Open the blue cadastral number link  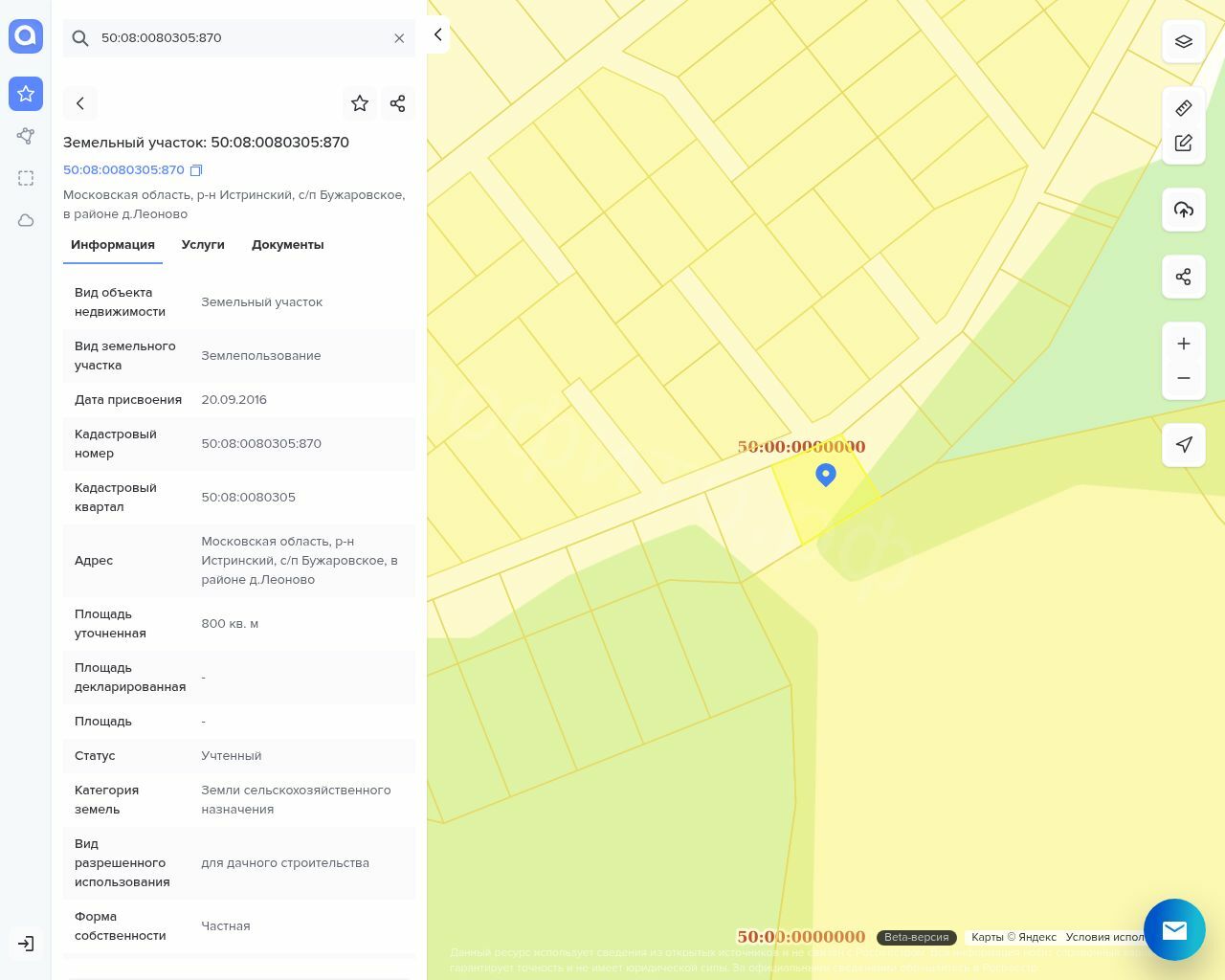(x=123, y=170)
